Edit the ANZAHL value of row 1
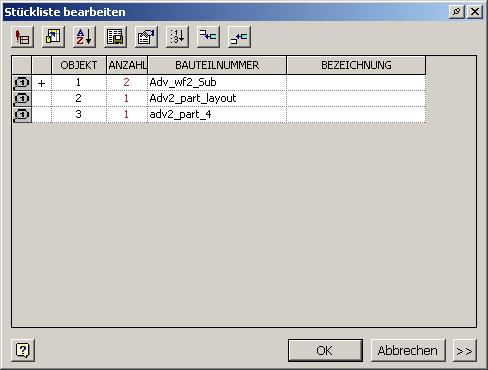This screenshot has height=370, width=488. (127, 82)
